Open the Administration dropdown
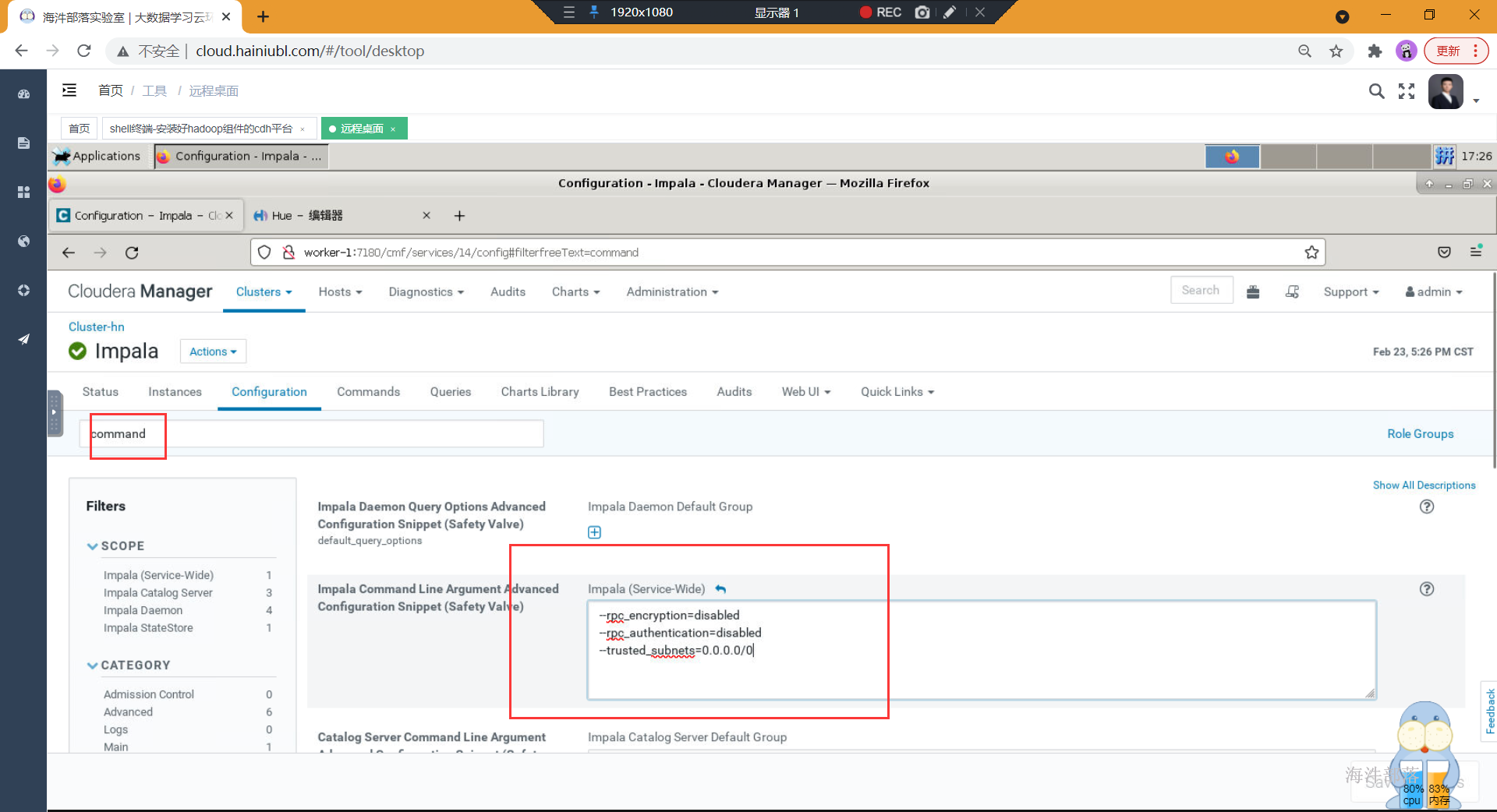Screen dimensions: 1497x812 672,291
